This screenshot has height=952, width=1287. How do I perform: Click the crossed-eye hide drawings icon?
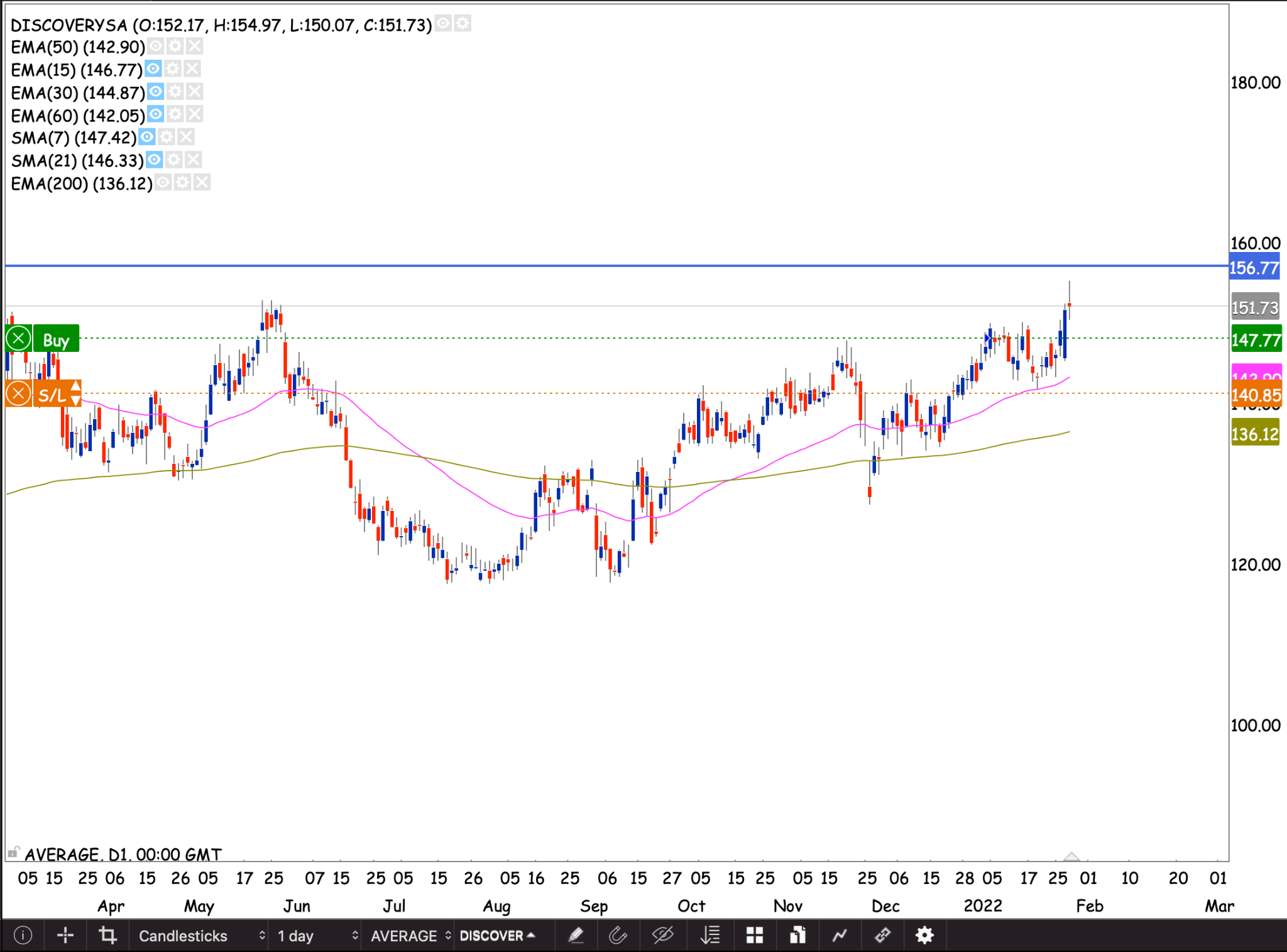(x=662, y=936)
